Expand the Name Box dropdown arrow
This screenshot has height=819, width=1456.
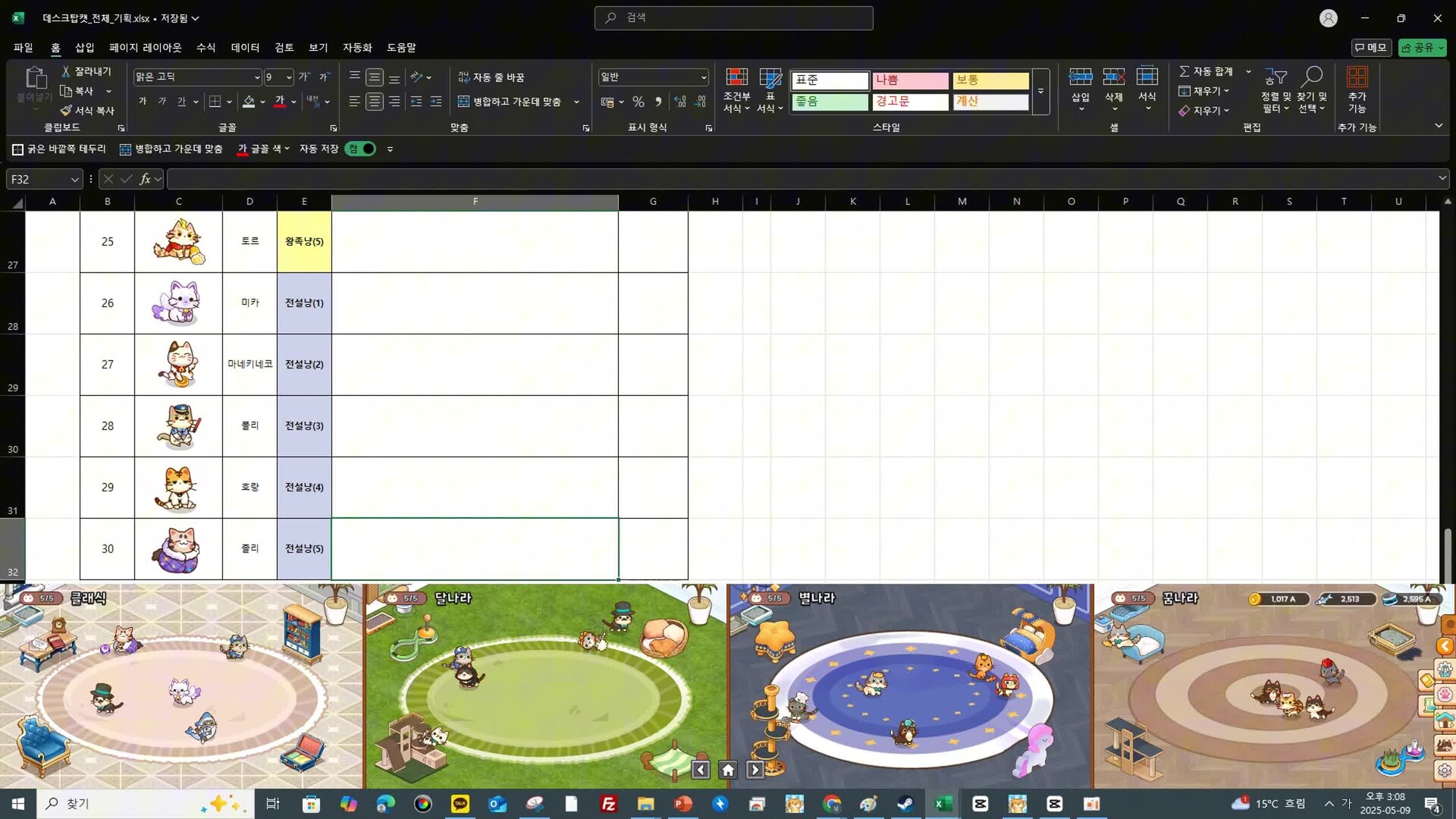pyautogui.click(x=74, y=180)
